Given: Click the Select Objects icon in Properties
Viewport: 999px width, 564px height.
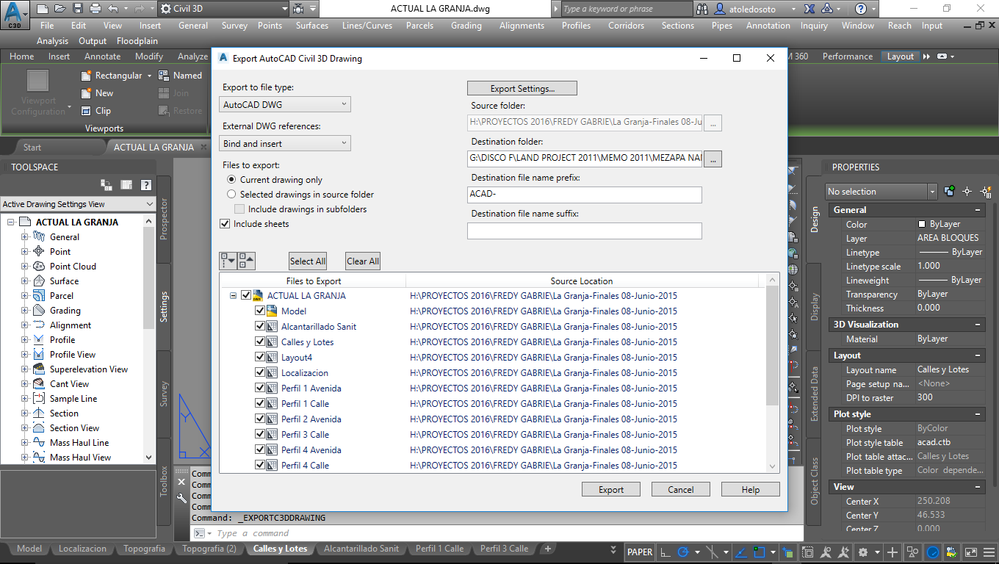Looking at the screenshot, I should (967, 191).
